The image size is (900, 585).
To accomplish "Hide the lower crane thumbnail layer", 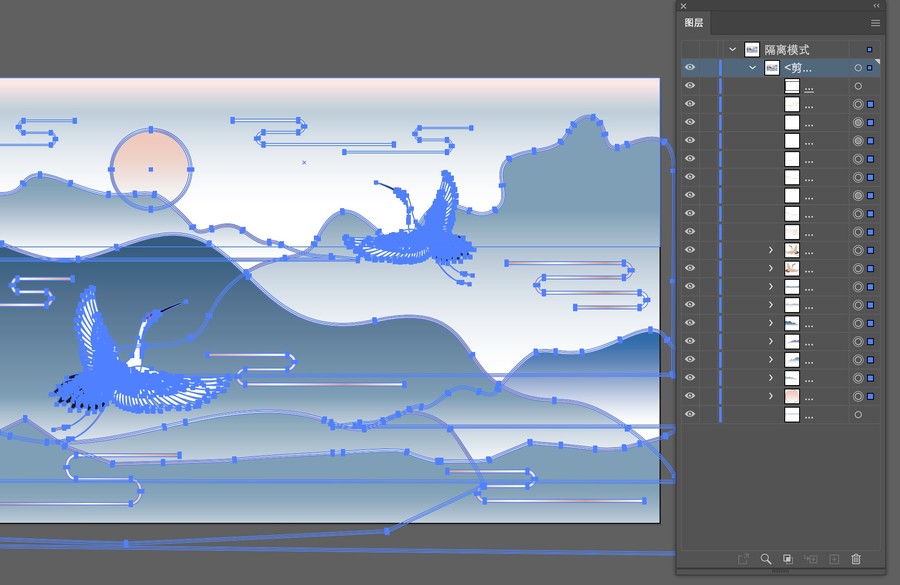I will pos(690,268).
